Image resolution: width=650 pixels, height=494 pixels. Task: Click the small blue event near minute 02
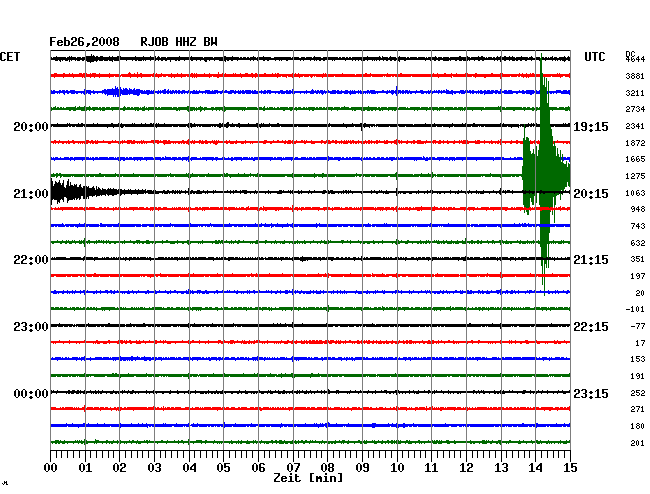point(121,92)
